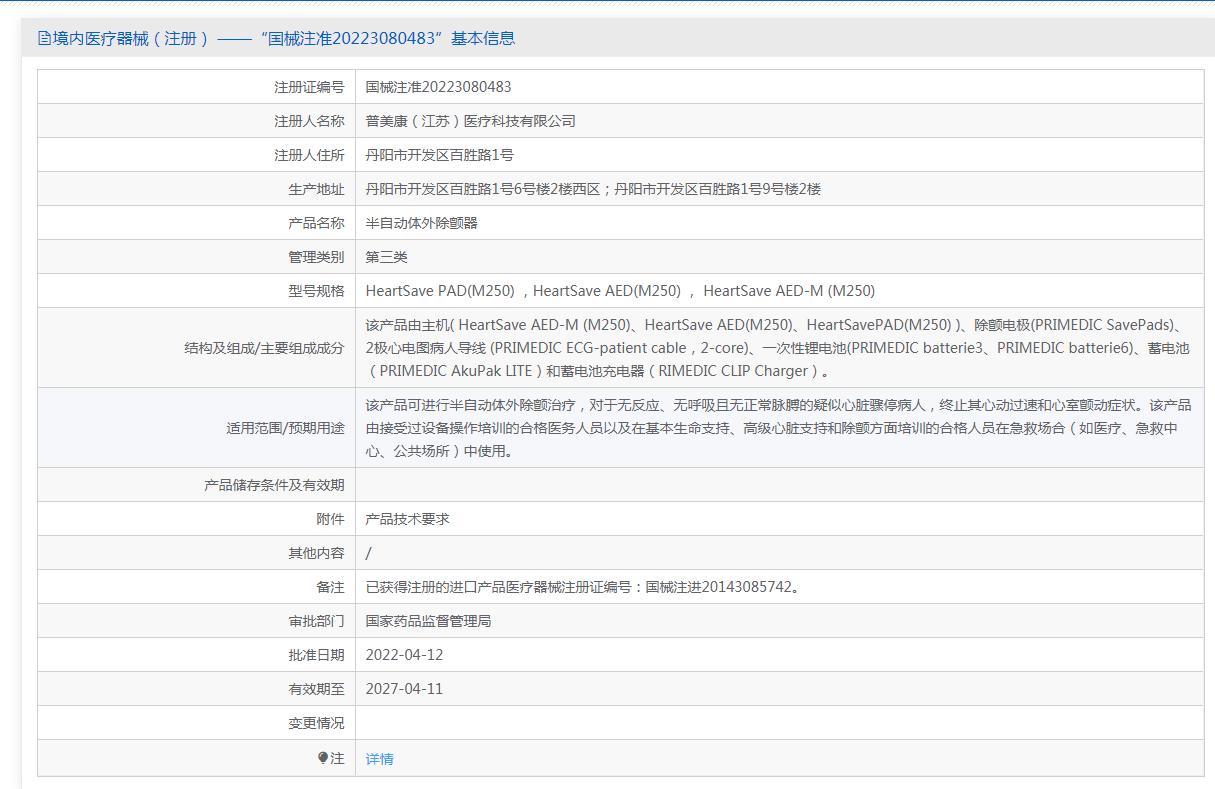Click the 备注 label cell
This screenshot has height=789, width=1215.
[196, 587]
